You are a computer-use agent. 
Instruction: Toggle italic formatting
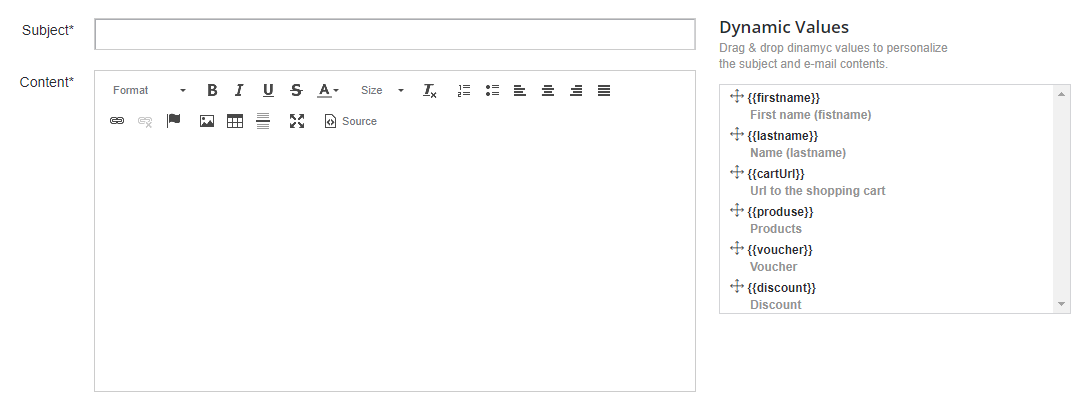[x=239, y=90]
